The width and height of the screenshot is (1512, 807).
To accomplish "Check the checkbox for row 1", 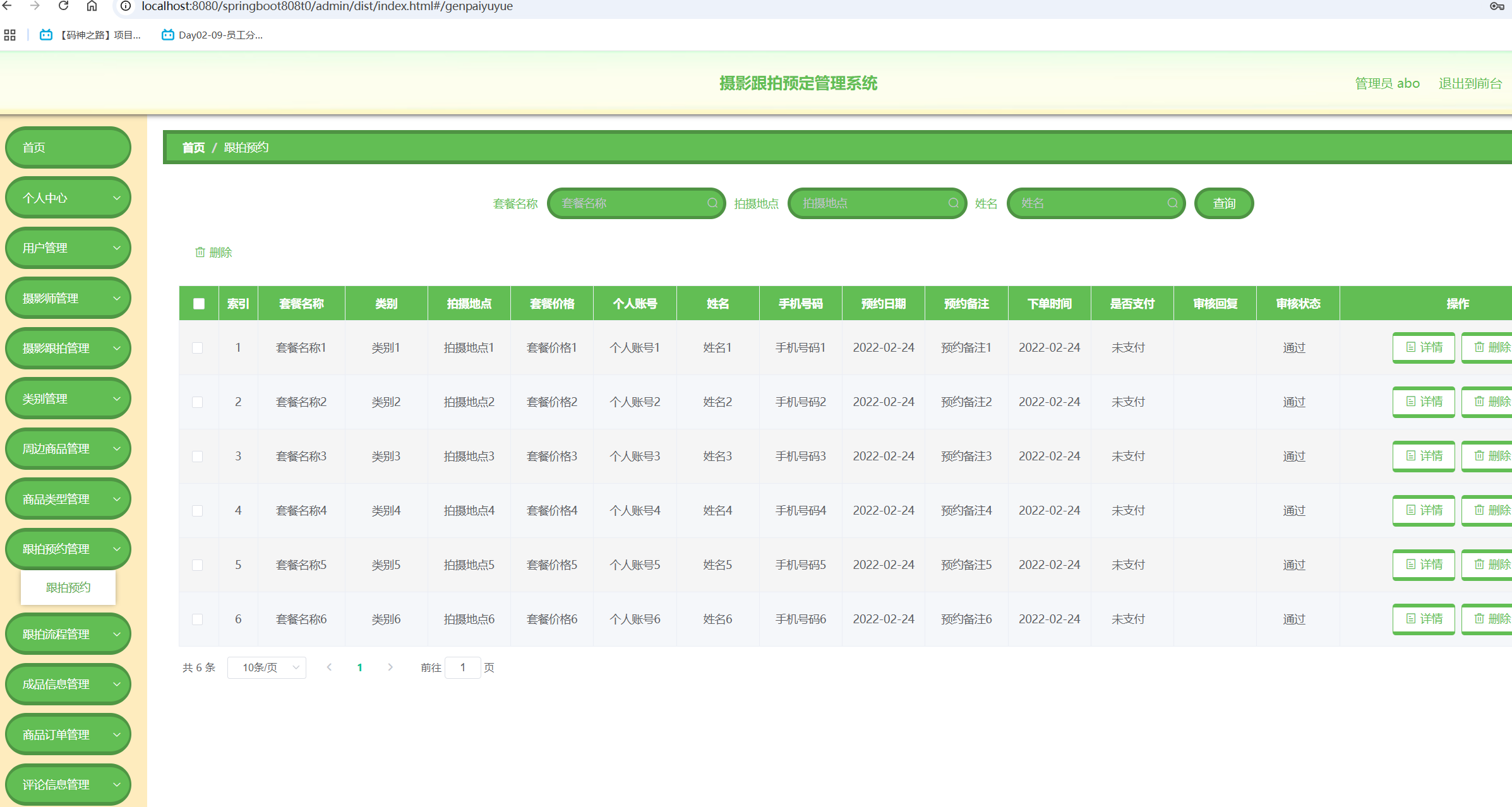I will [198, 348].
